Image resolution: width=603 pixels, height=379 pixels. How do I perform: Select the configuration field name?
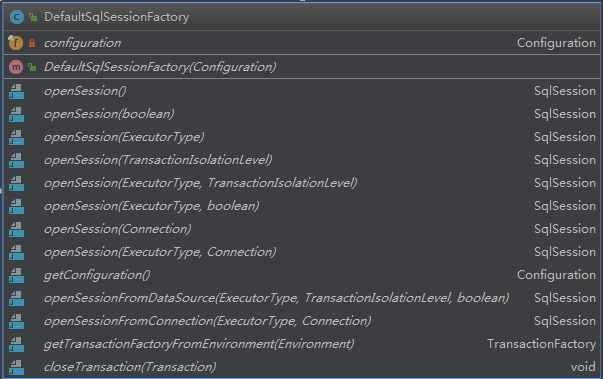click(x=82, y=43)
